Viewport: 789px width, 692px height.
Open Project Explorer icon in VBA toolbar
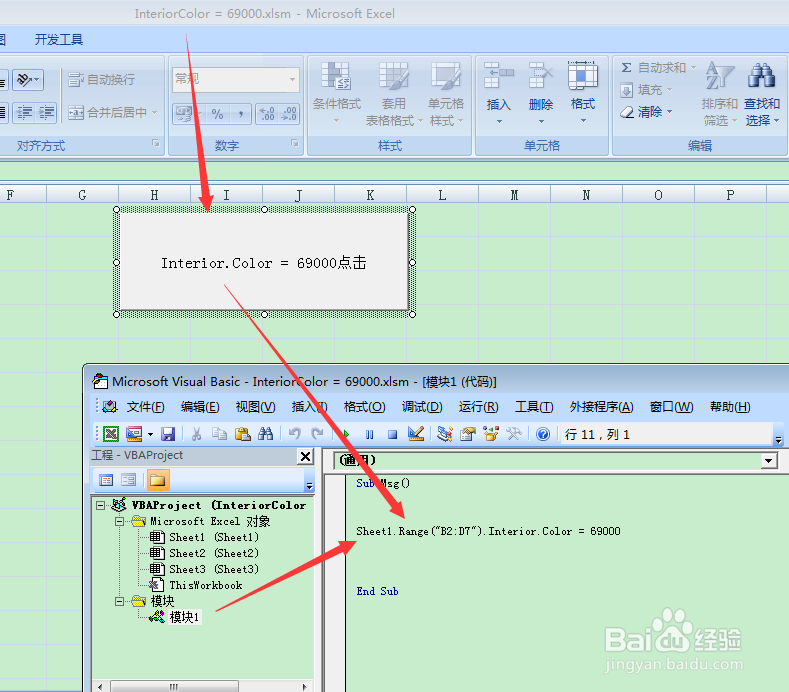445,434
